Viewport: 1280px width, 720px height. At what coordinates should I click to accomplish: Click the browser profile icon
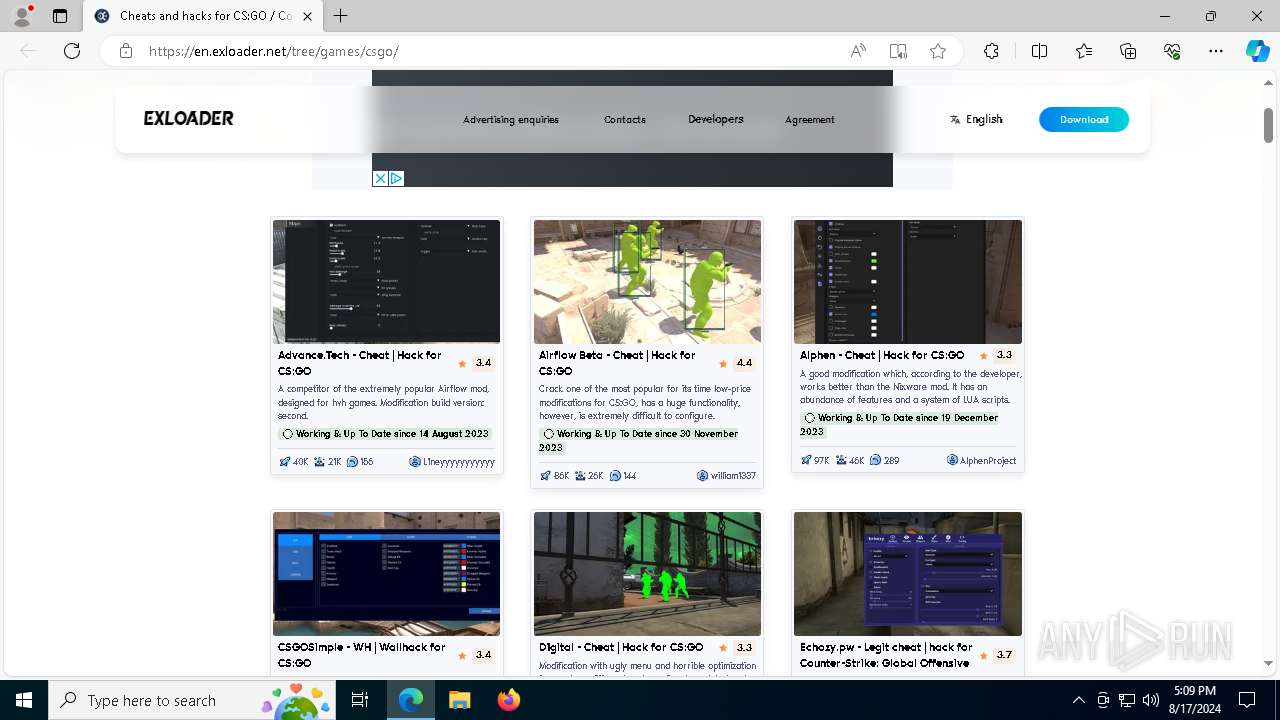click(21, 15)
